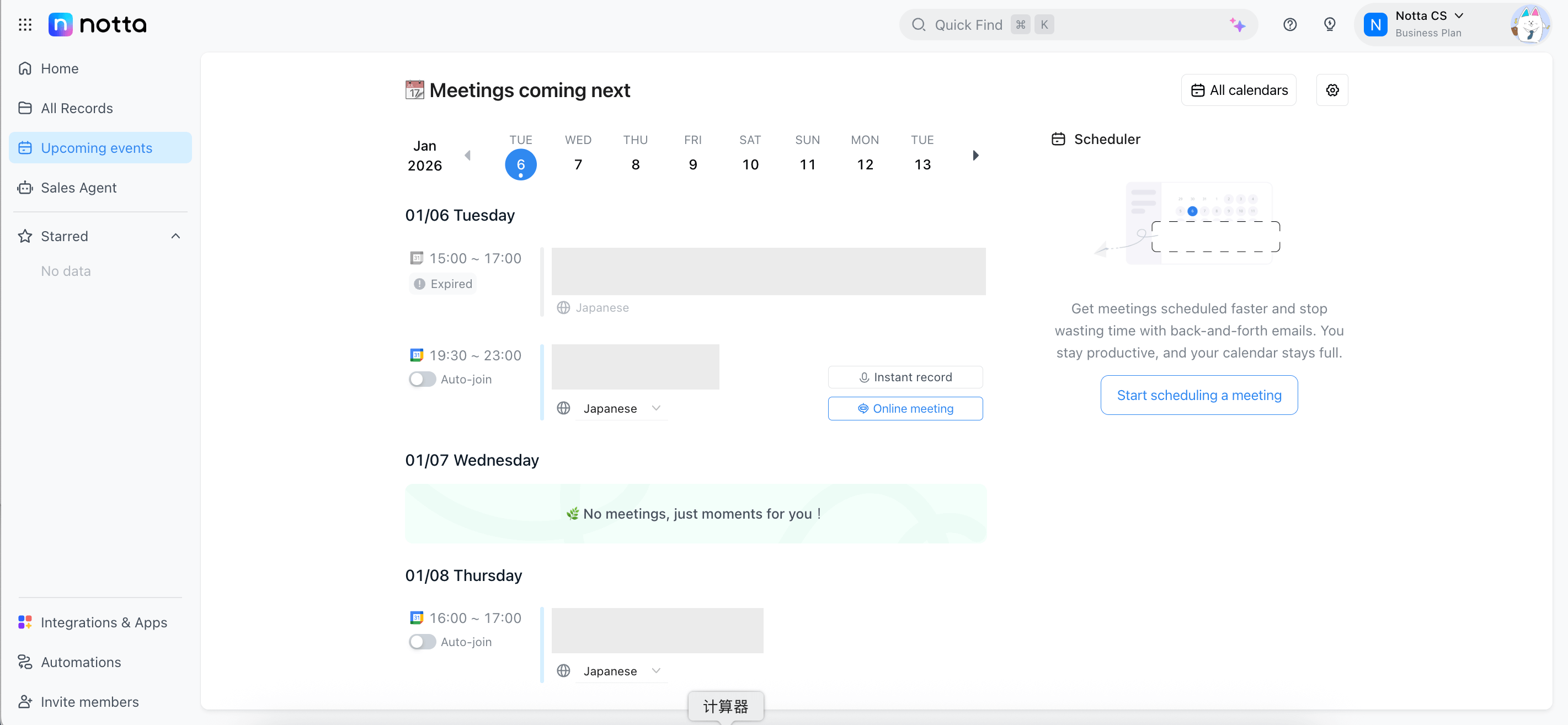The image size is (1568, 725).
Task: Click the Home house icon
Action: [x=25, y=68]
